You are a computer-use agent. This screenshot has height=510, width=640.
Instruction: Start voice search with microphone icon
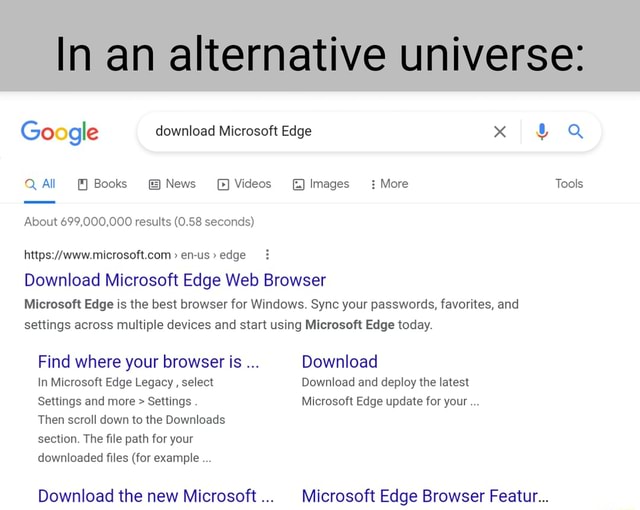coord(541,131)
